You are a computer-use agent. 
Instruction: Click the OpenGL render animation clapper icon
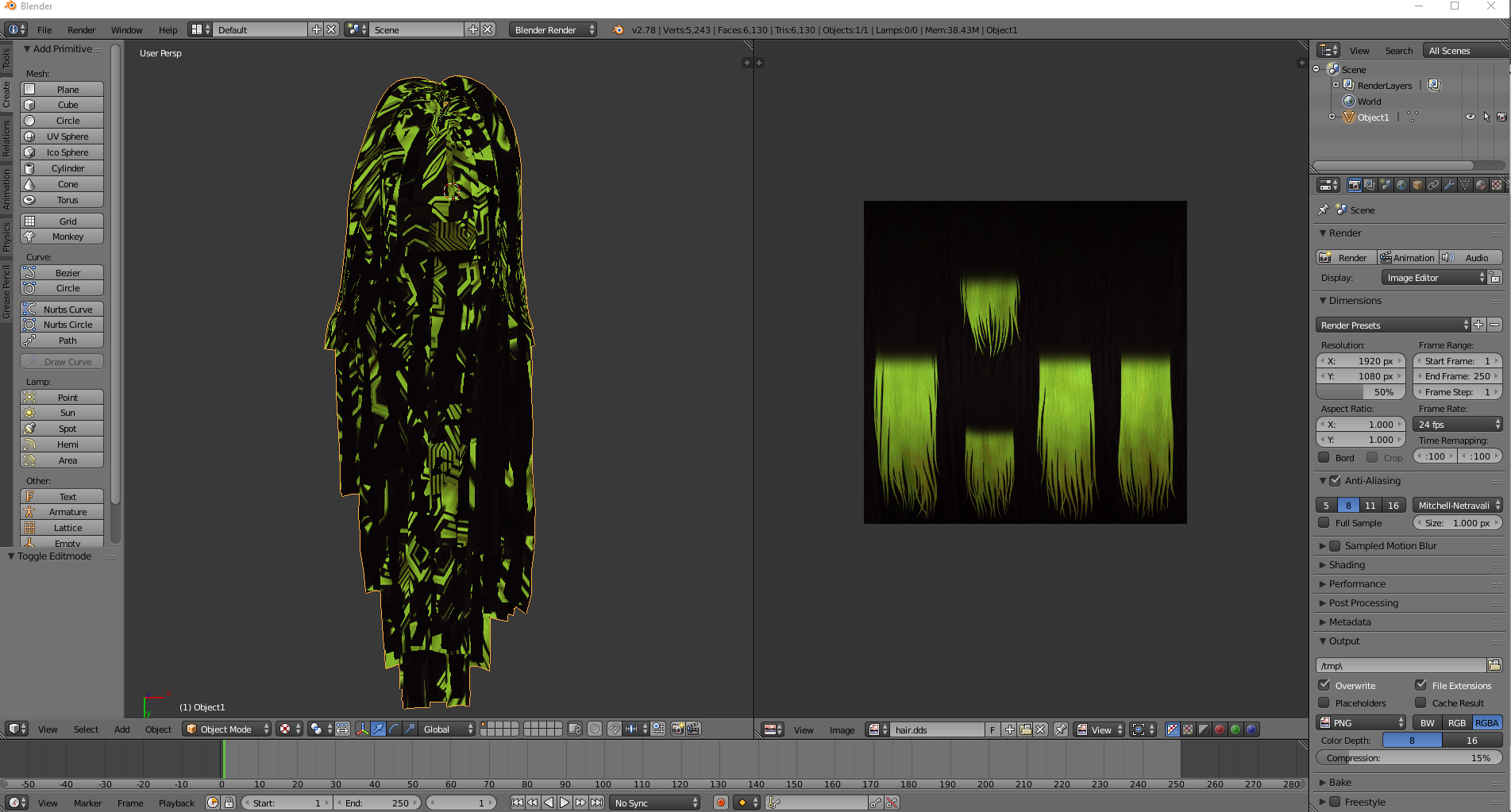(x=693, y=729)
